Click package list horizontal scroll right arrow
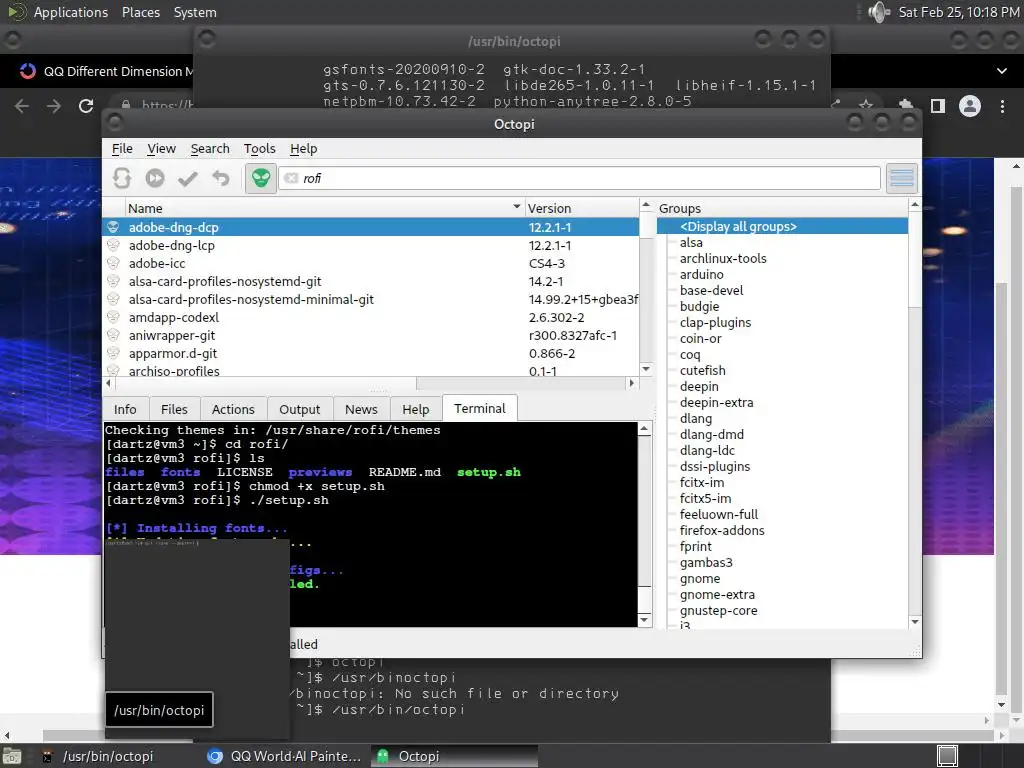This screenshot has width=1024, height=768. [x=631, y=383]
